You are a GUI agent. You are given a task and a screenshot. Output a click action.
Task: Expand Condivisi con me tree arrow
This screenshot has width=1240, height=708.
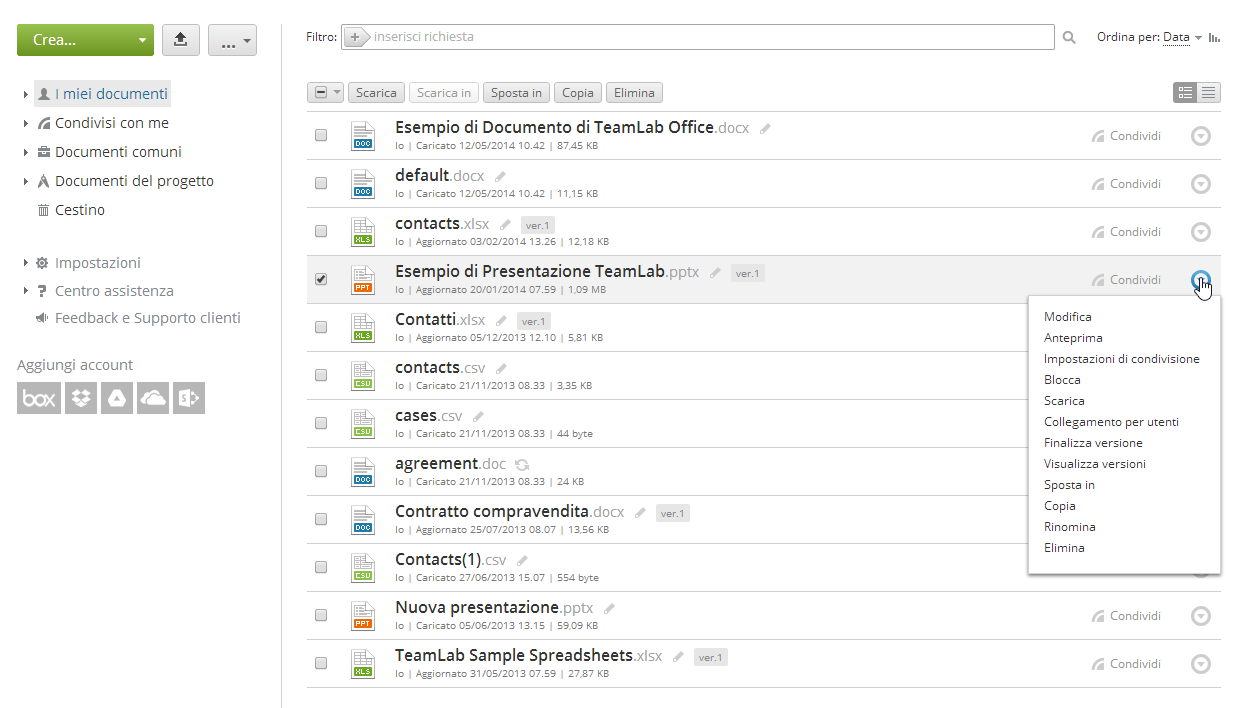tap(26, 123)
